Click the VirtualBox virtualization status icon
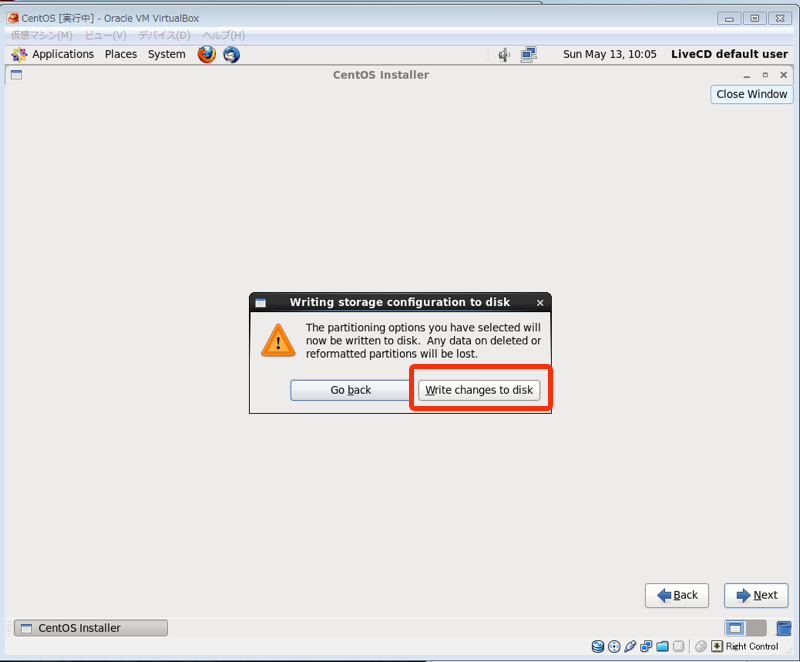This screenshot has height=662, width=800. pyautogui.click(x=678, y=646)
